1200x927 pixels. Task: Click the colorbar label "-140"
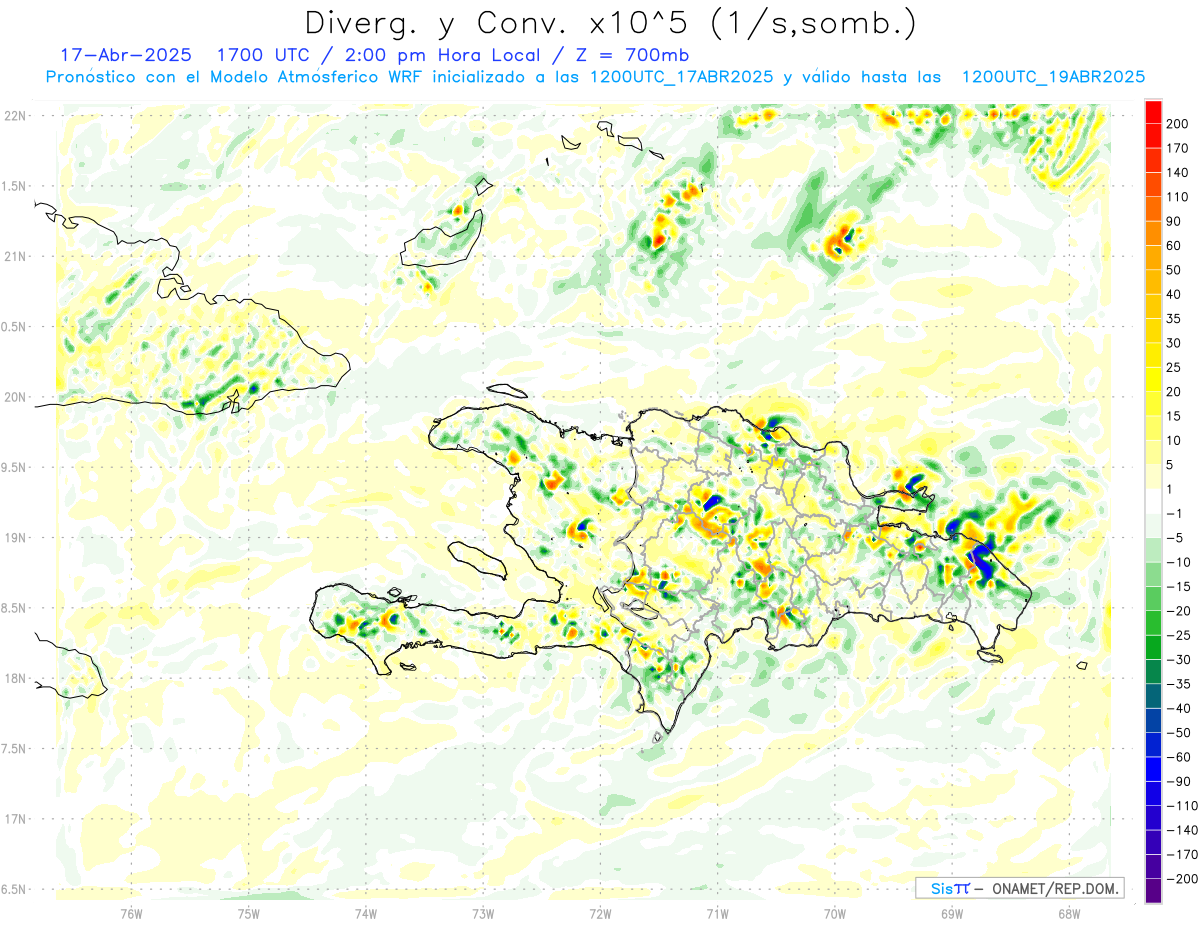(1182, 830)
